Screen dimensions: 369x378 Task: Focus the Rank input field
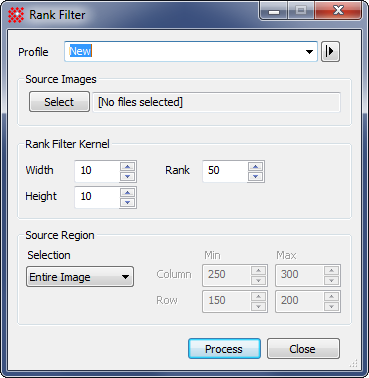[225, 171]
